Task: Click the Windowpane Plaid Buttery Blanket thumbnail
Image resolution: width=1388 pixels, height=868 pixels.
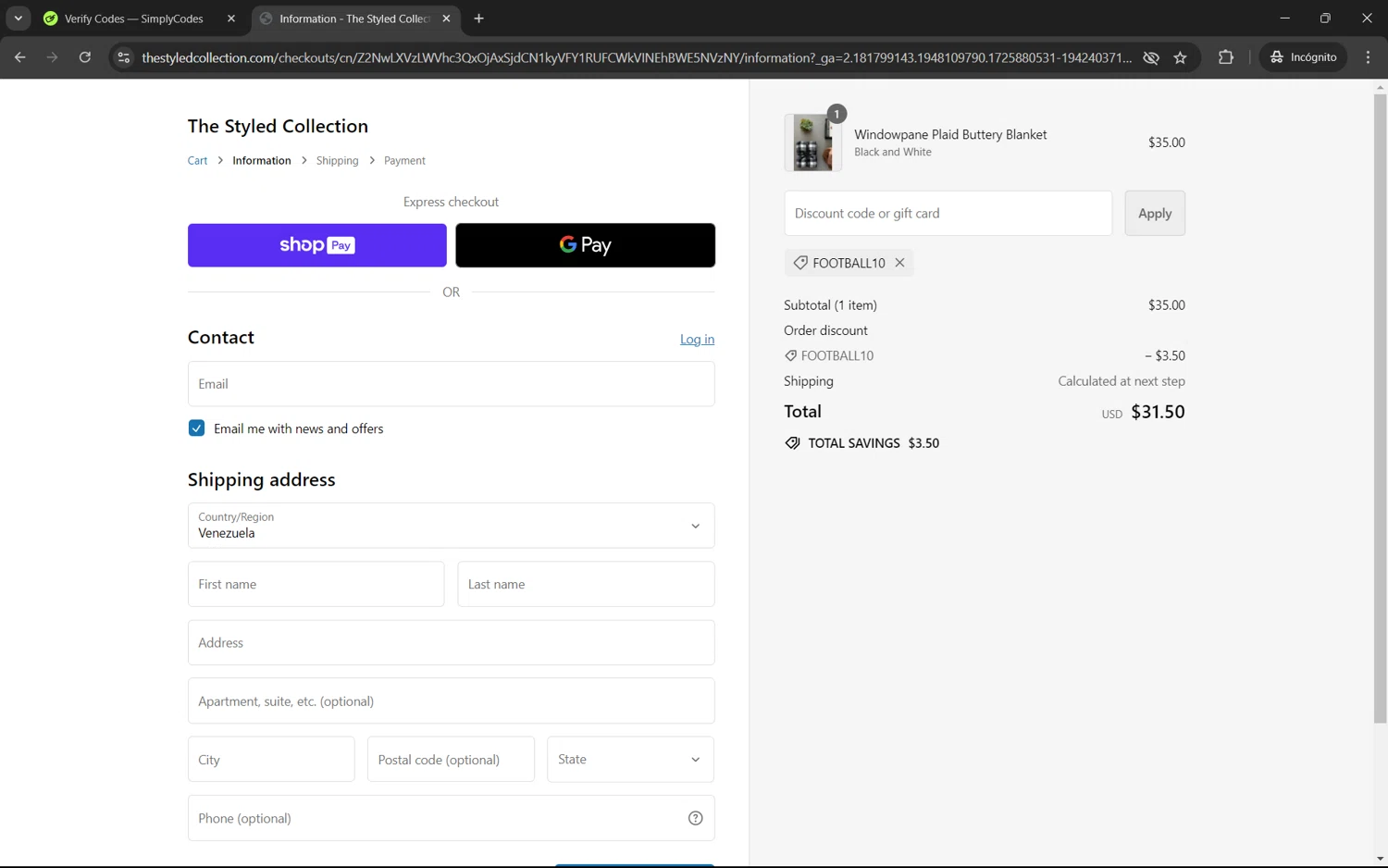Action: point(812,143)
